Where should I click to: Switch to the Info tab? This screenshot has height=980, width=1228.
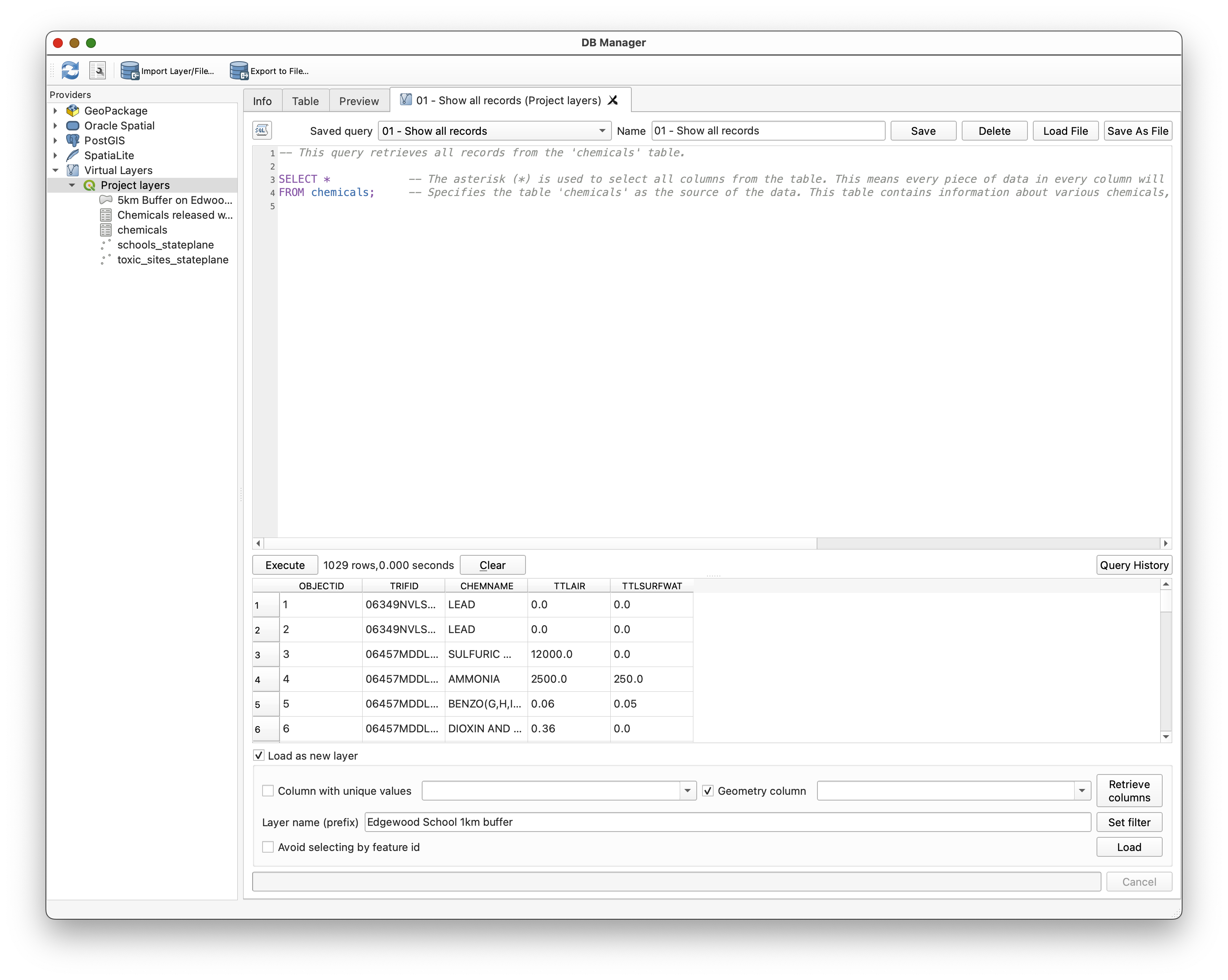(x=262, y=101)
